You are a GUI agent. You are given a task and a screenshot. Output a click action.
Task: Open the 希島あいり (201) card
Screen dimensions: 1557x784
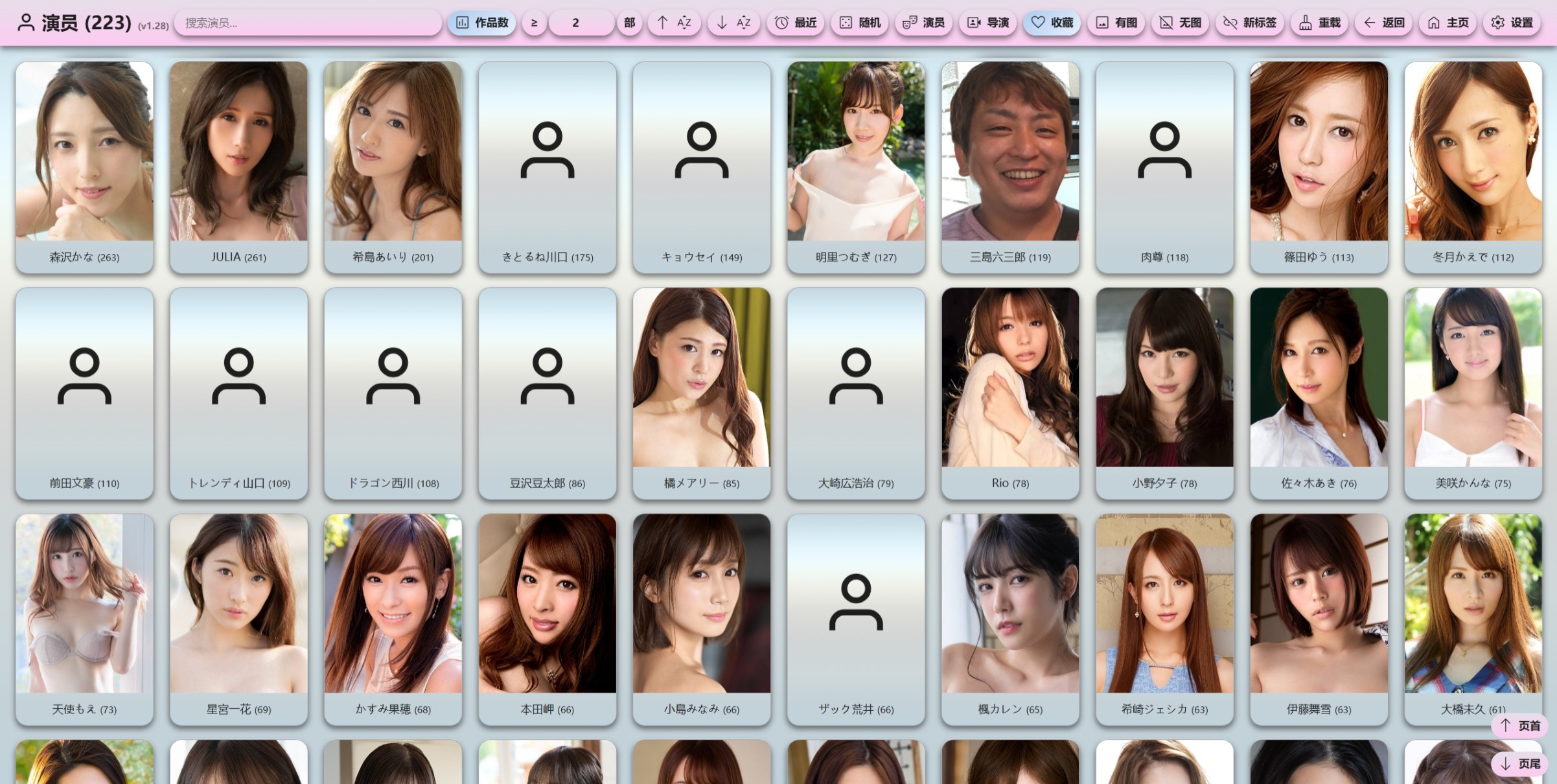click(x=393, y=167)
